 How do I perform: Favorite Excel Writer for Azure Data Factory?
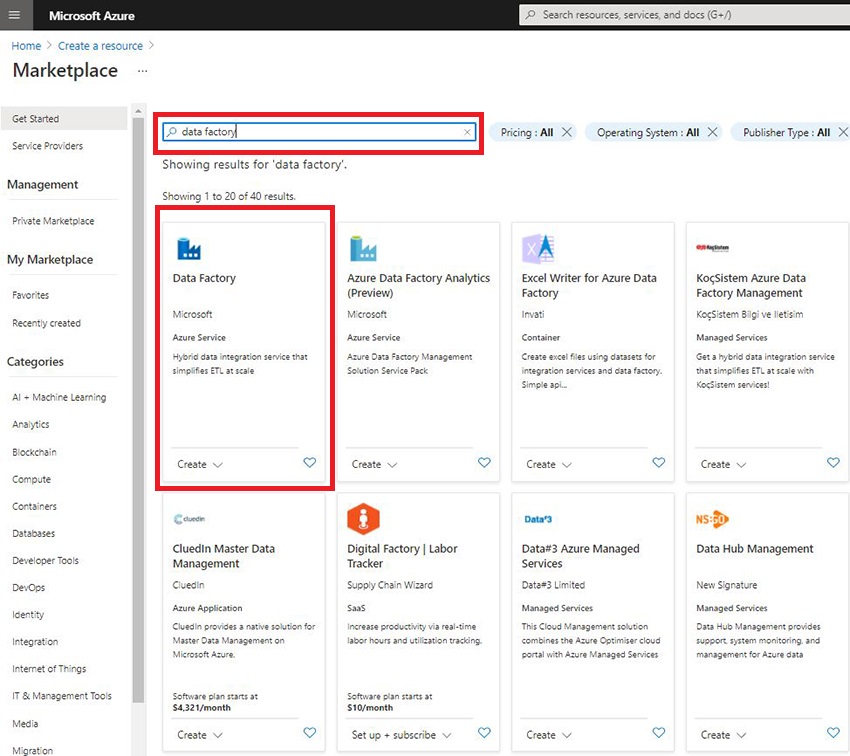point(658,463)
